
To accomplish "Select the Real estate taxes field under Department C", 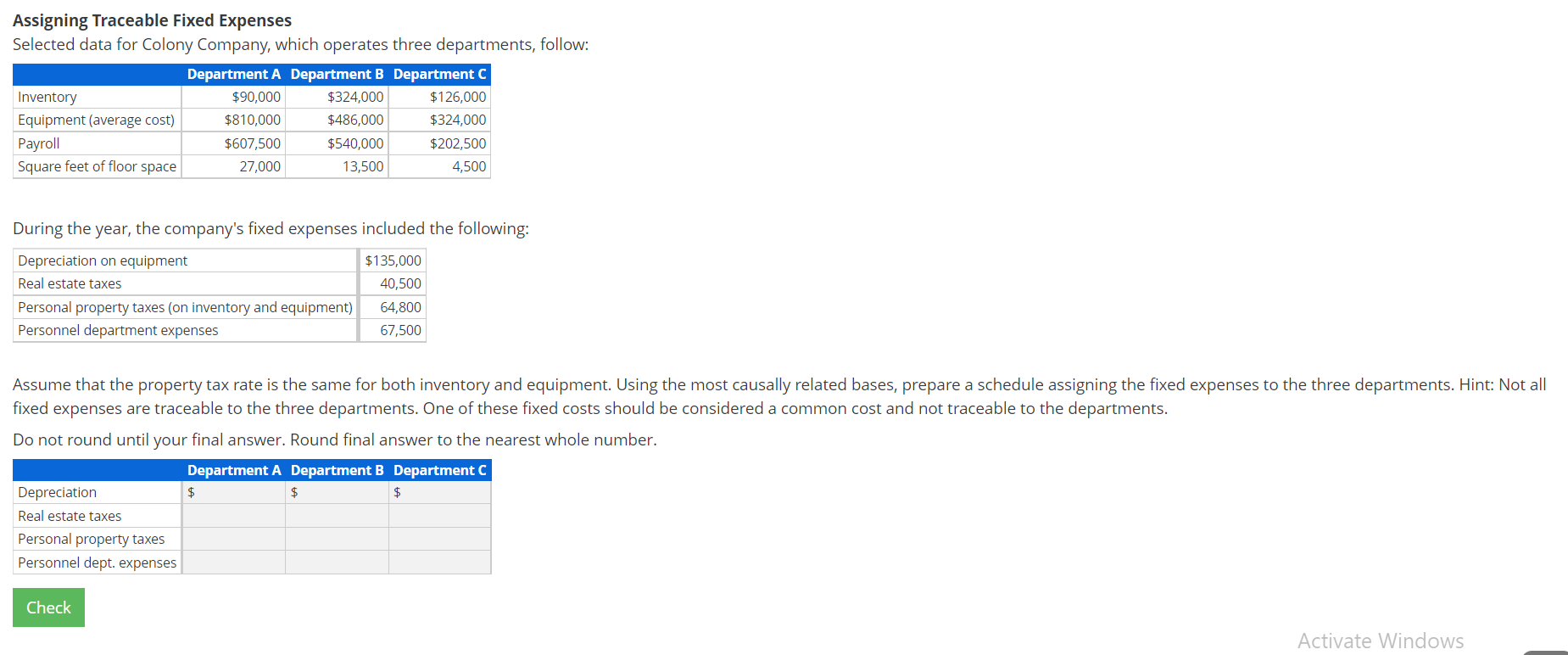I will (x=439, y=515).
